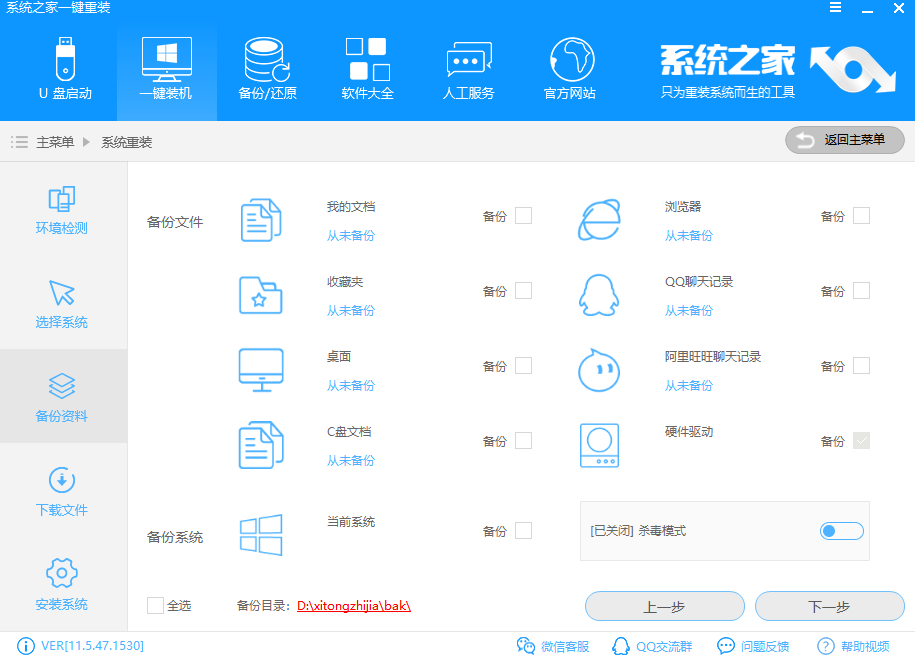Open the backup directory link D:\xitongzhijia\bak\
Viewport: 915px width, 661px height.
tap(352, 605)
